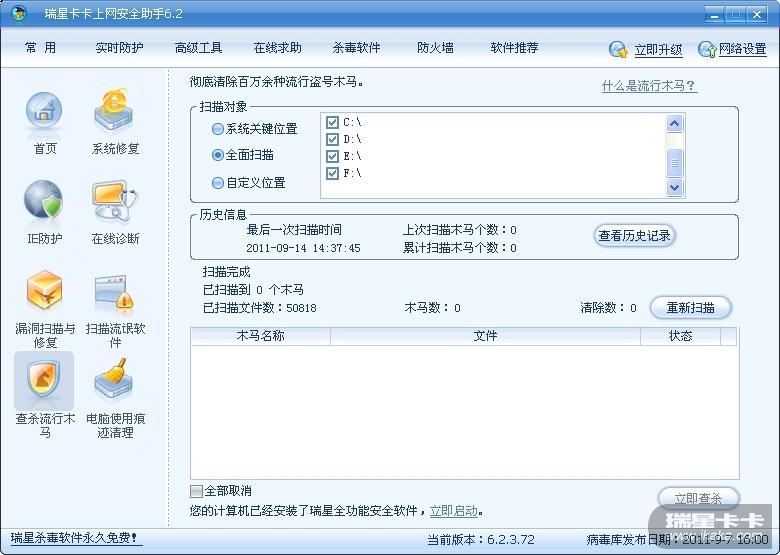Click the 立即升级 upgrade globe icon
Screen dimensions: 780x555
click(x=619, y=49)
